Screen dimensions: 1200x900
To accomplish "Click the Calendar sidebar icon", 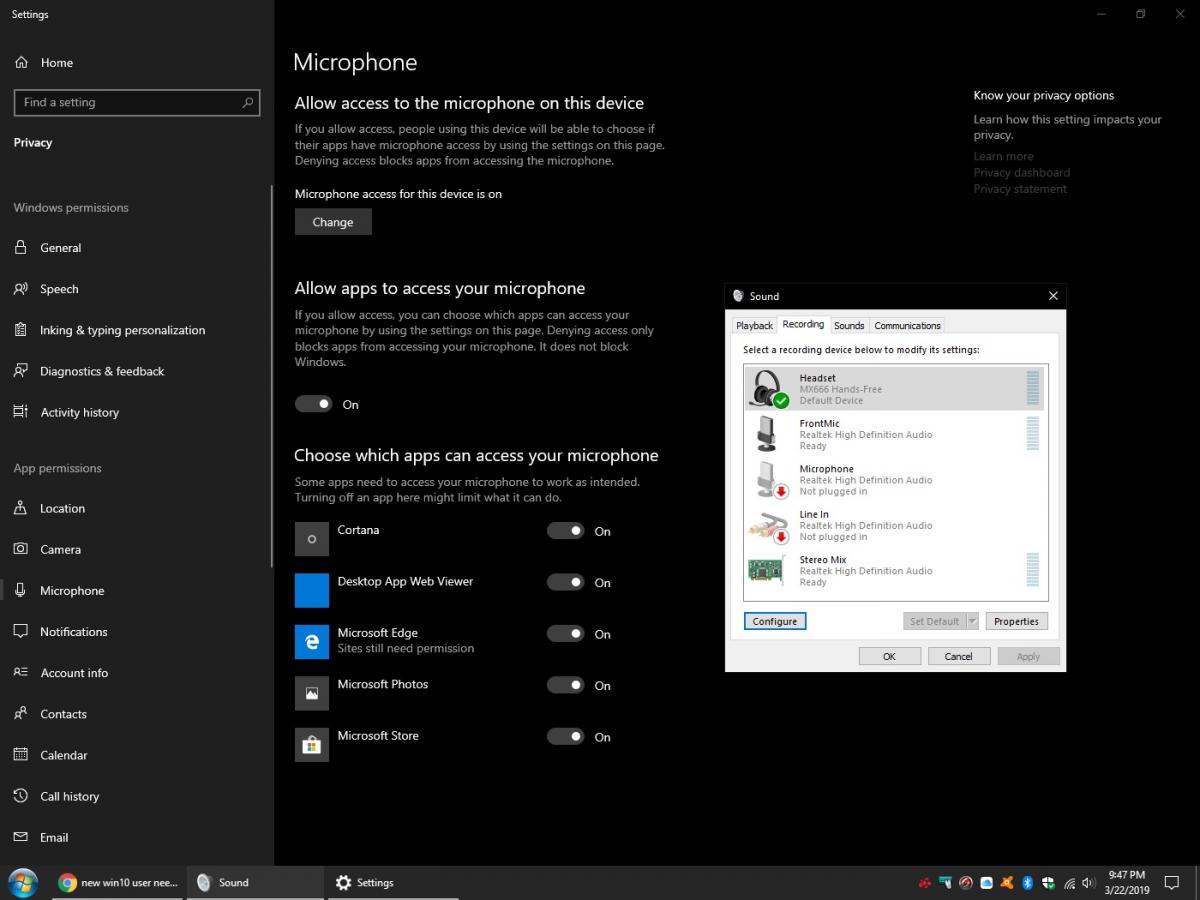I will click(21, 755).
